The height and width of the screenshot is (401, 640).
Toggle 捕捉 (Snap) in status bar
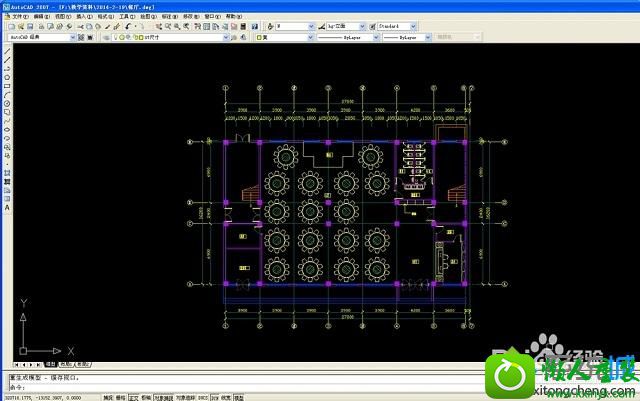[x=107, y=397]
